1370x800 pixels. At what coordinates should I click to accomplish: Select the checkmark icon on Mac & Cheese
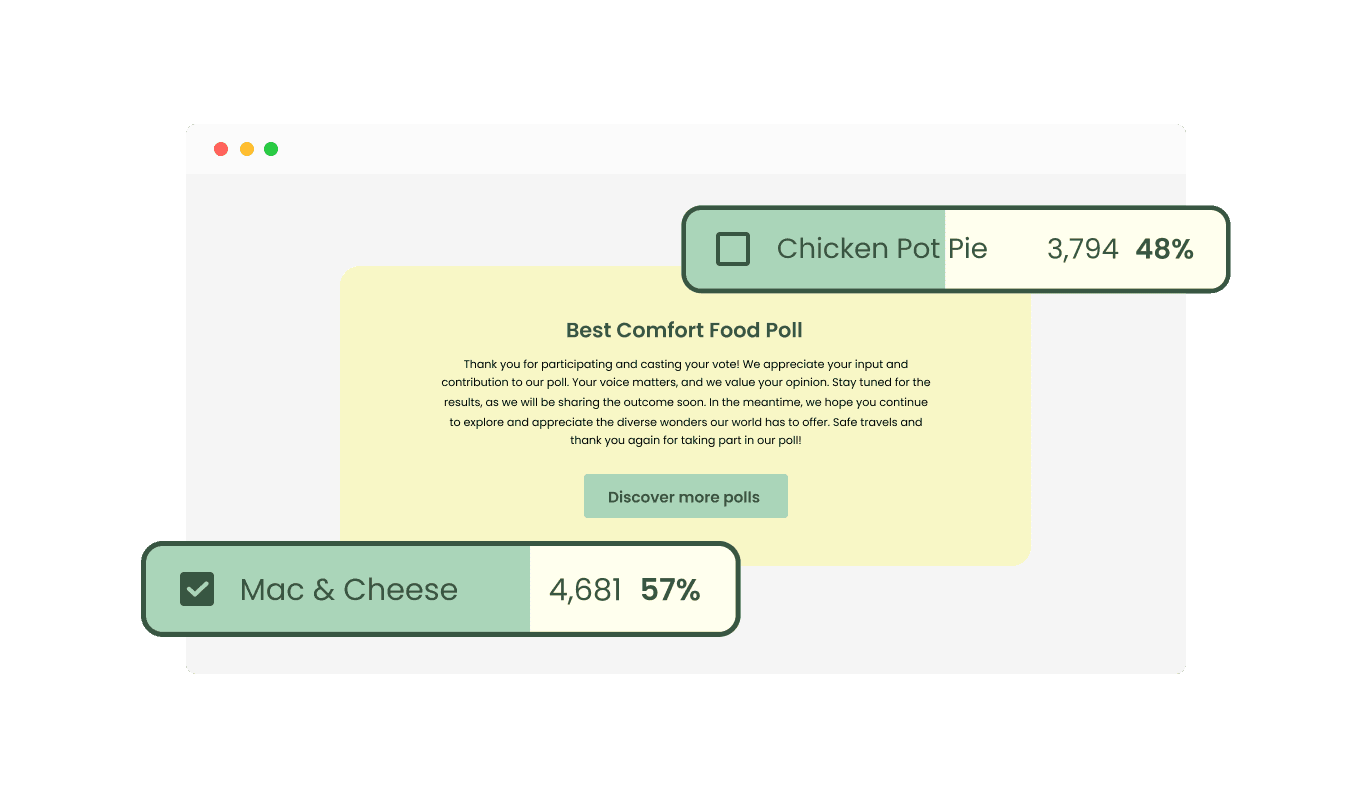click(x=197, y=589)
